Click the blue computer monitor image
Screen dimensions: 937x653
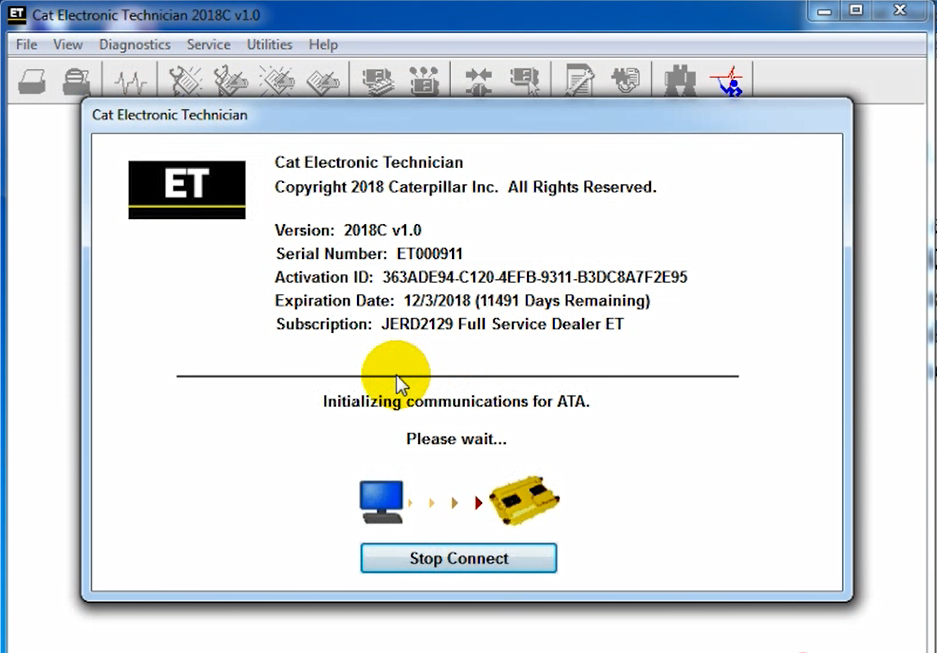point(381,501)
